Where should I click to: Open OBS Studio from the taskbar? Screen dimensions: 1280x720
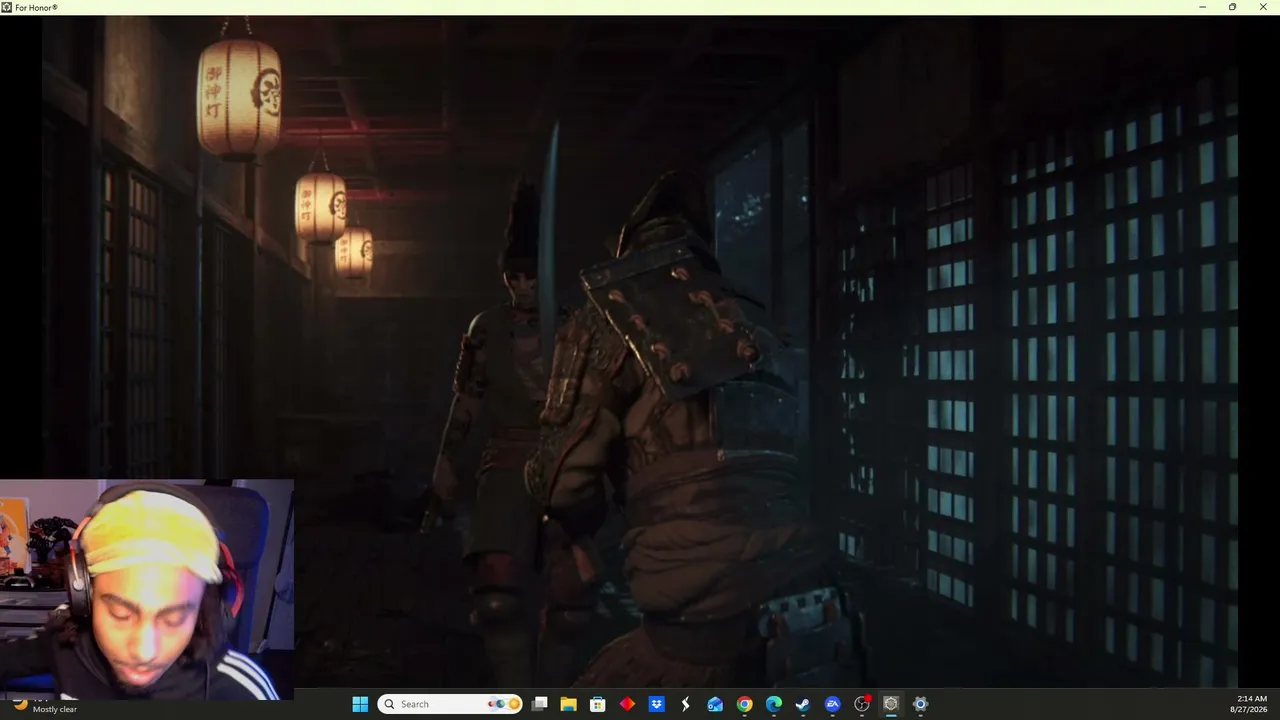tap(862, 704)
